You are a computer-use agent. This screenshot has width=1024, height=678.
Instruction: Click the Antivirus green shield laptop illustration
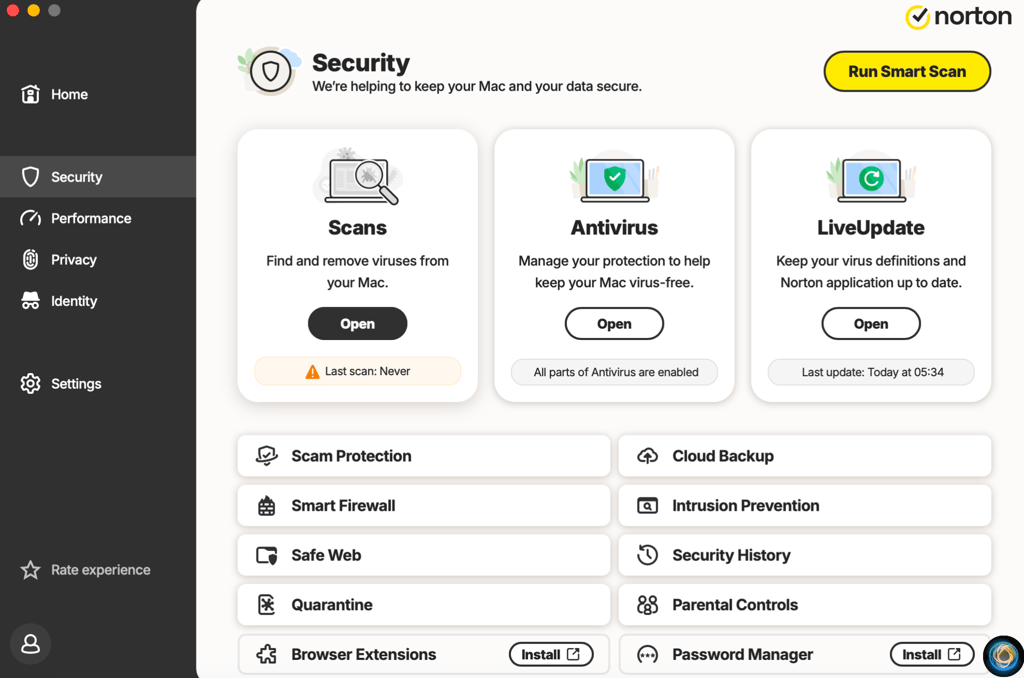click(x=615, y=178)
